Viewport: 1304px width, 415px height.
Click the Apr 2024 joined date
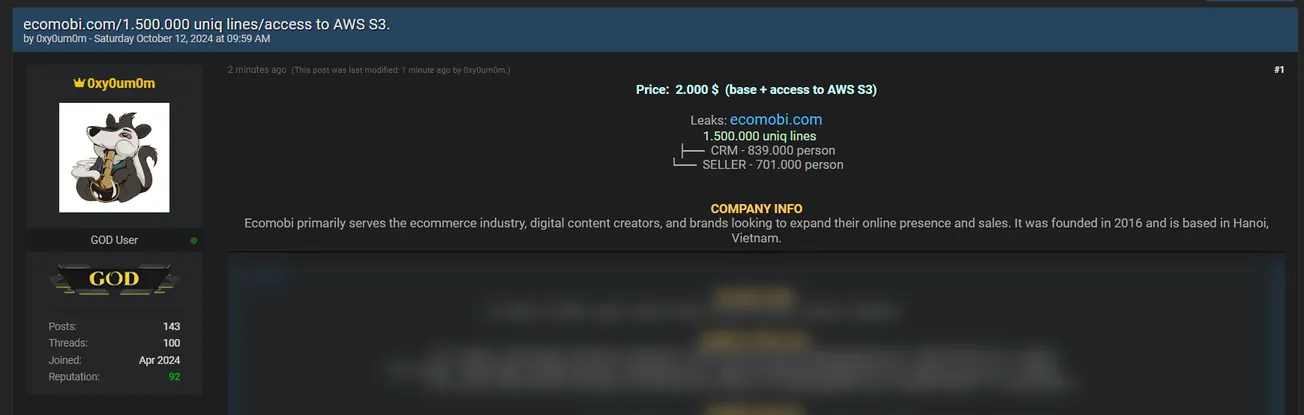[x=159, y=360]
